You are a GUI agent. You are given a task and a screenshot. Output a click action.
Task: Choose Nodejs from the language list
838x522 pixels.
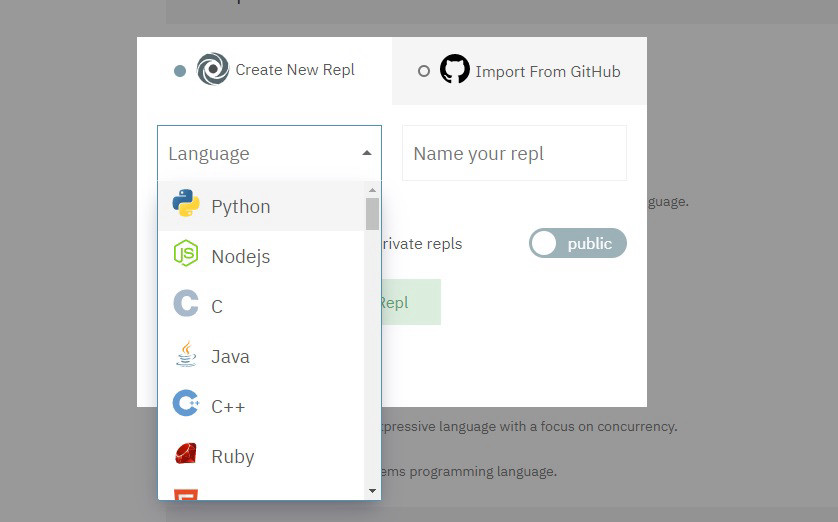(261, 256)
